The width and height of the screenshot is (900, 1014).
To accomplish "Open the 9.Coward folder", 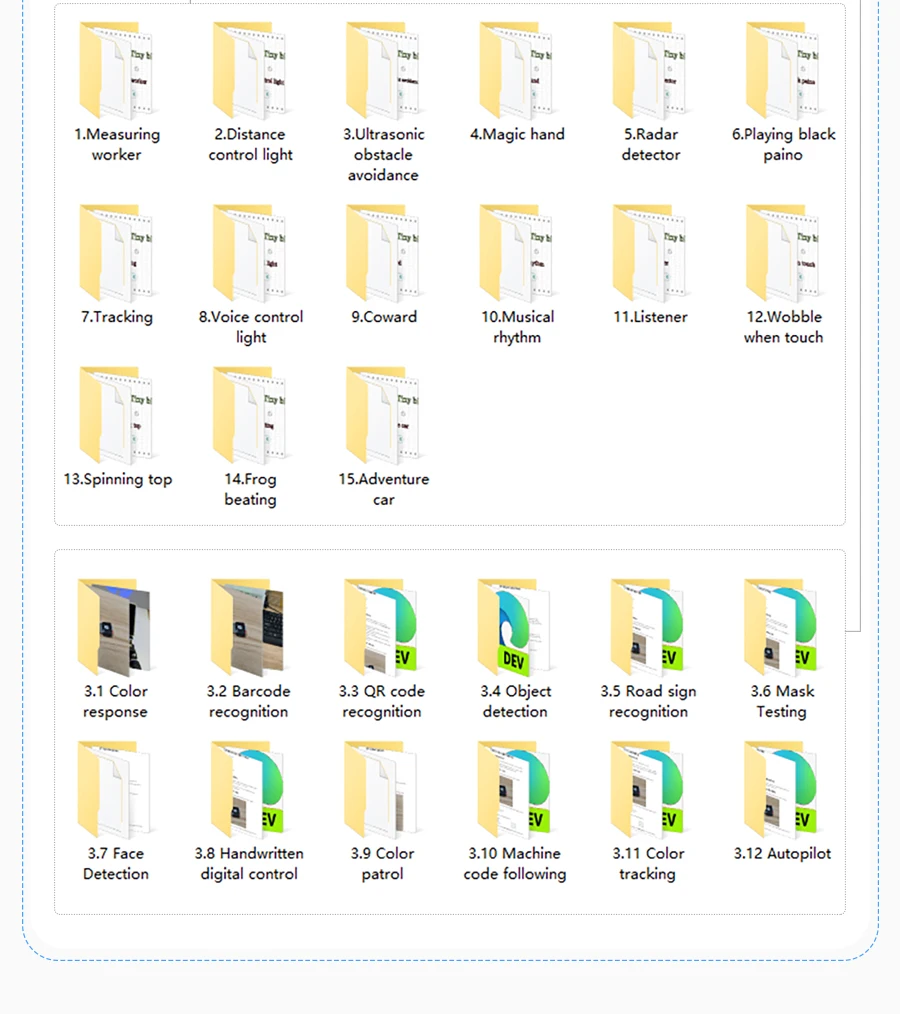I will [382, 254].
